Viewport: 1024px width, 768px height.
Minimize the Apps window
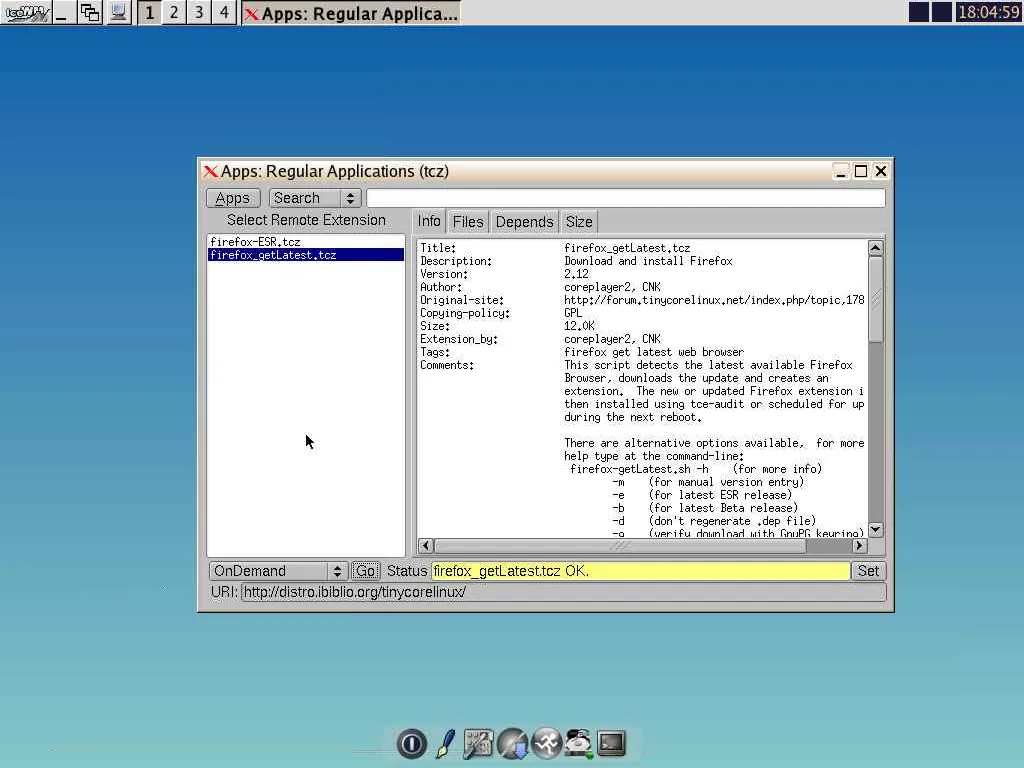coord(841,172)
